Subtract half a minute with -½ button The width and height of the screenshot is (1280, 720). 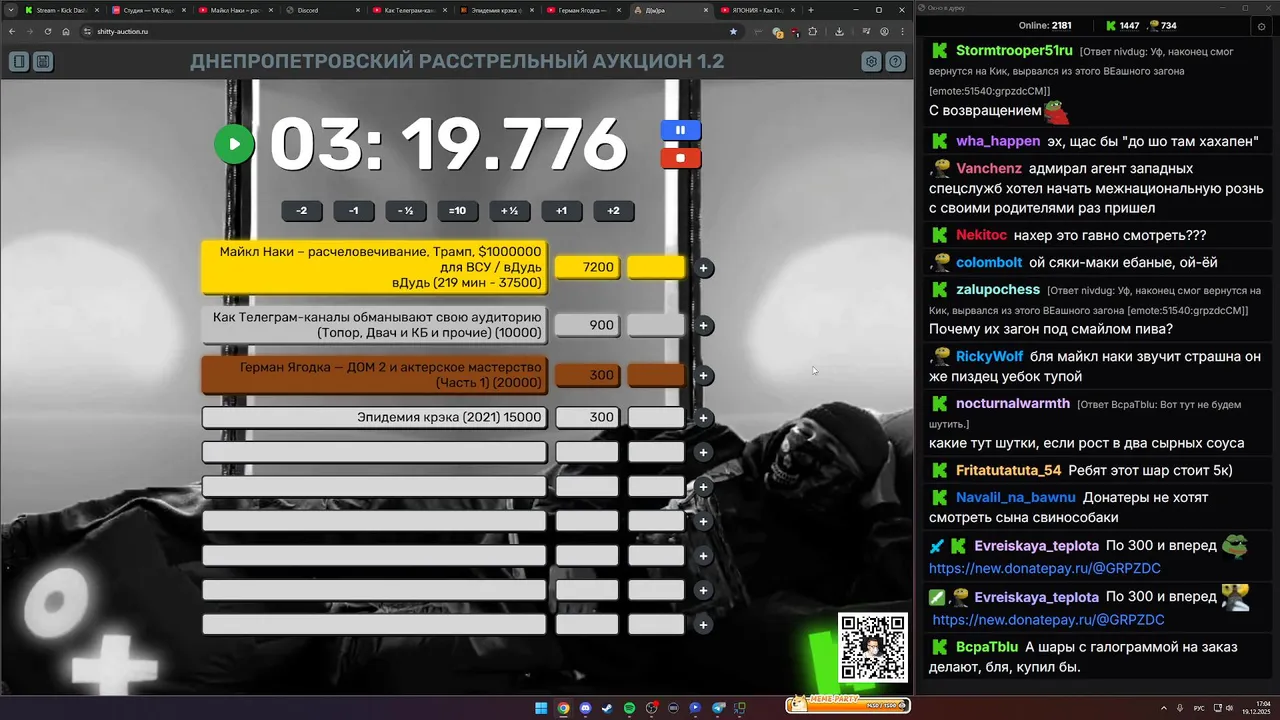(405, 210)
